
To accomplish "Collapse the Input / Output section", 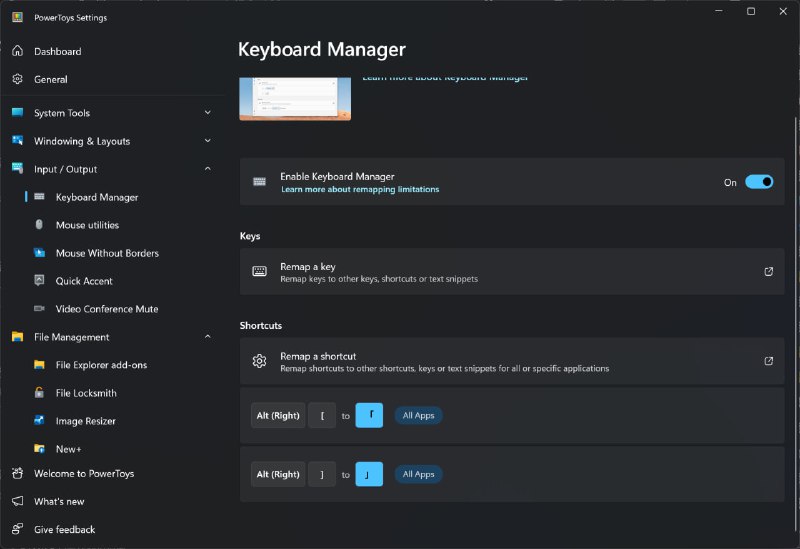I will [208, 169].
